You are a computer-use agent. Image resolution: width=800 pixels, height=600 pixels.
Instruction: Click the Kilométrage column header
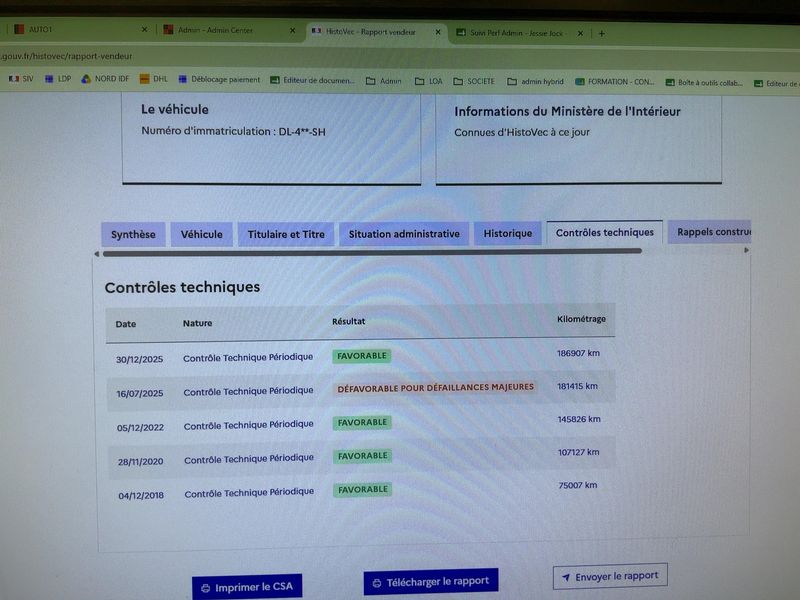click(581, 319)
